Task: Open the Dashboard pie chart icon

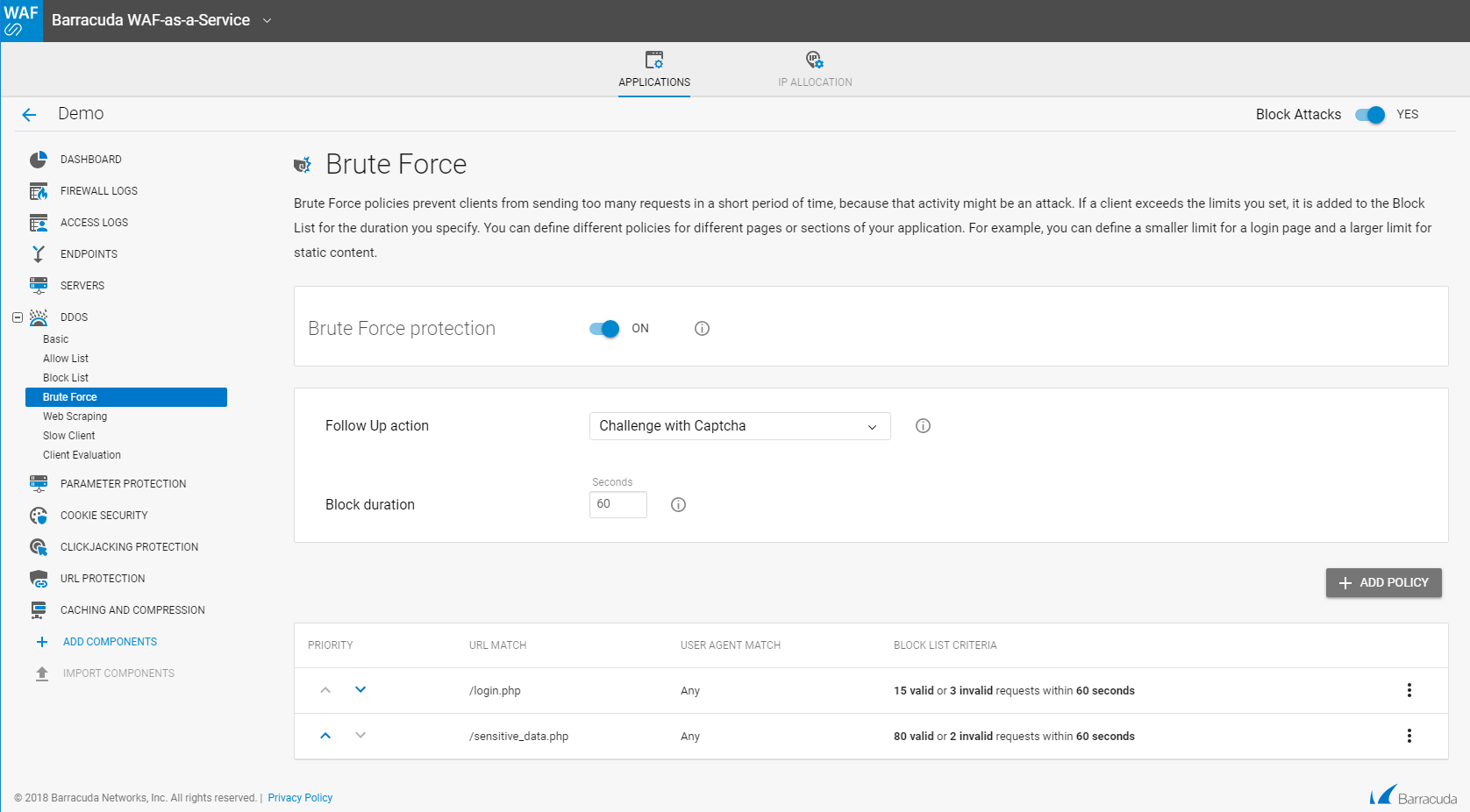Action: point(39,160)
